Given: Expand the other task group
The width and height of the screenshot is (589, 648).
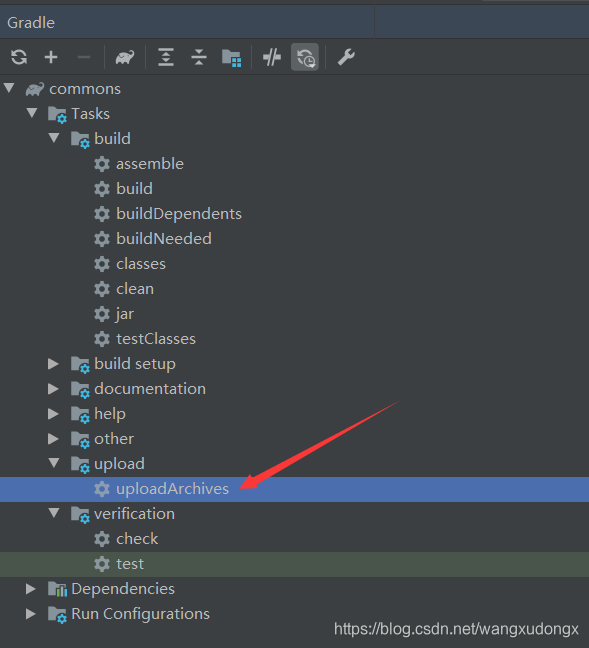Looking at the screenshot, I should (53, 439).
